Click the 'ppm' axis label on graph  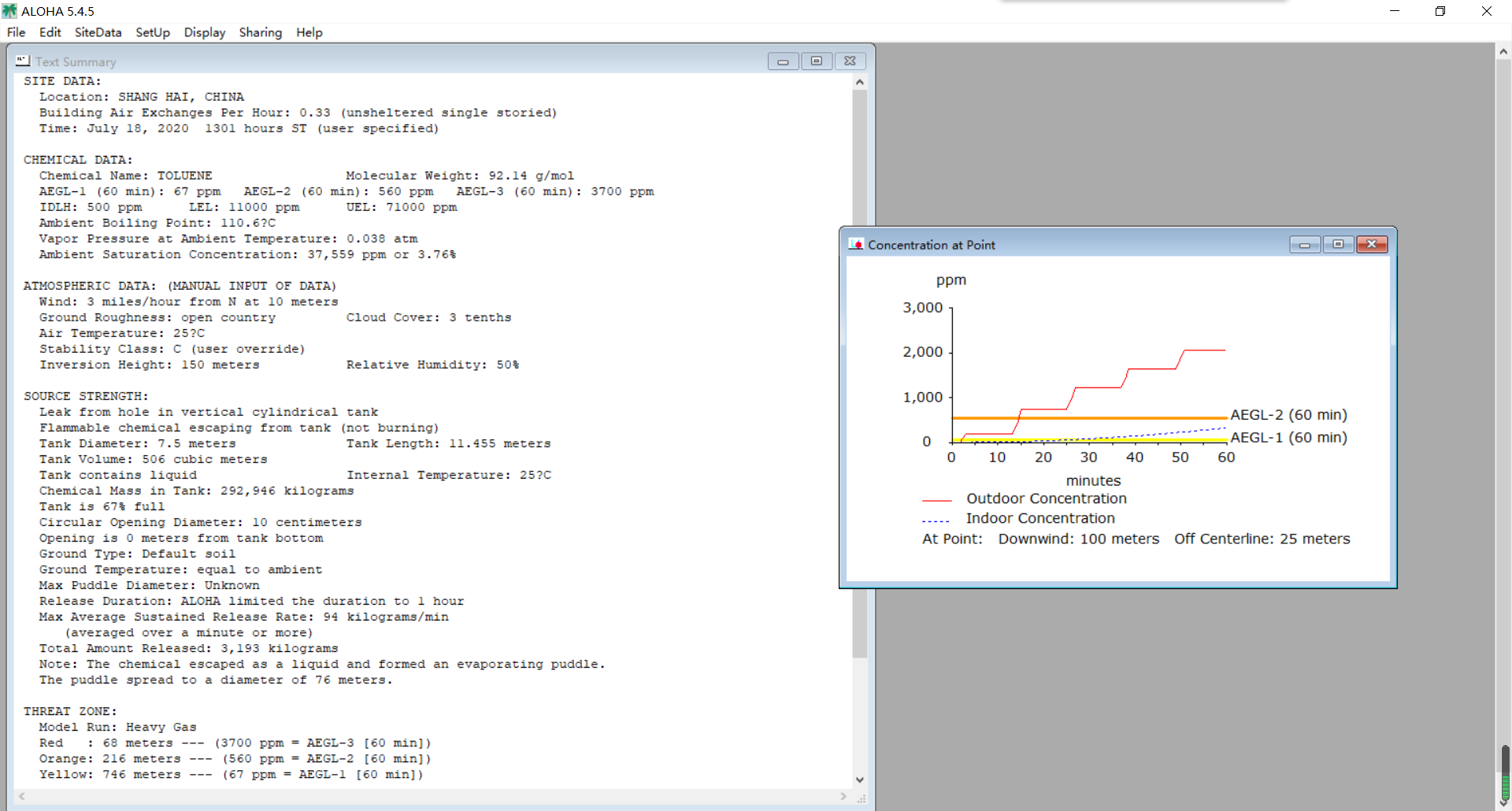click(x=951, y=281)
